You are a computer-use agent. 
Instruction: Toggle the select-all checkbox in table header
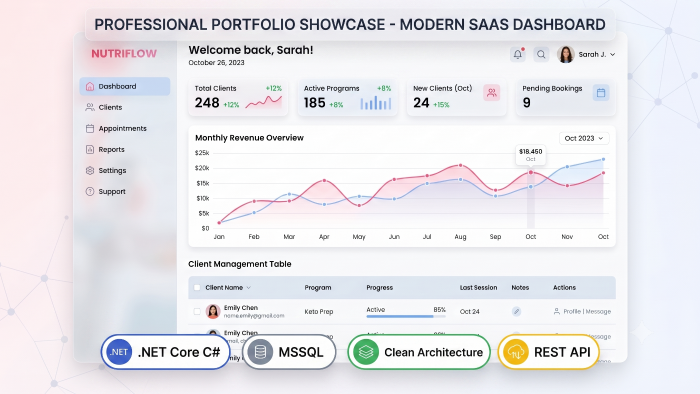[197, 288]
